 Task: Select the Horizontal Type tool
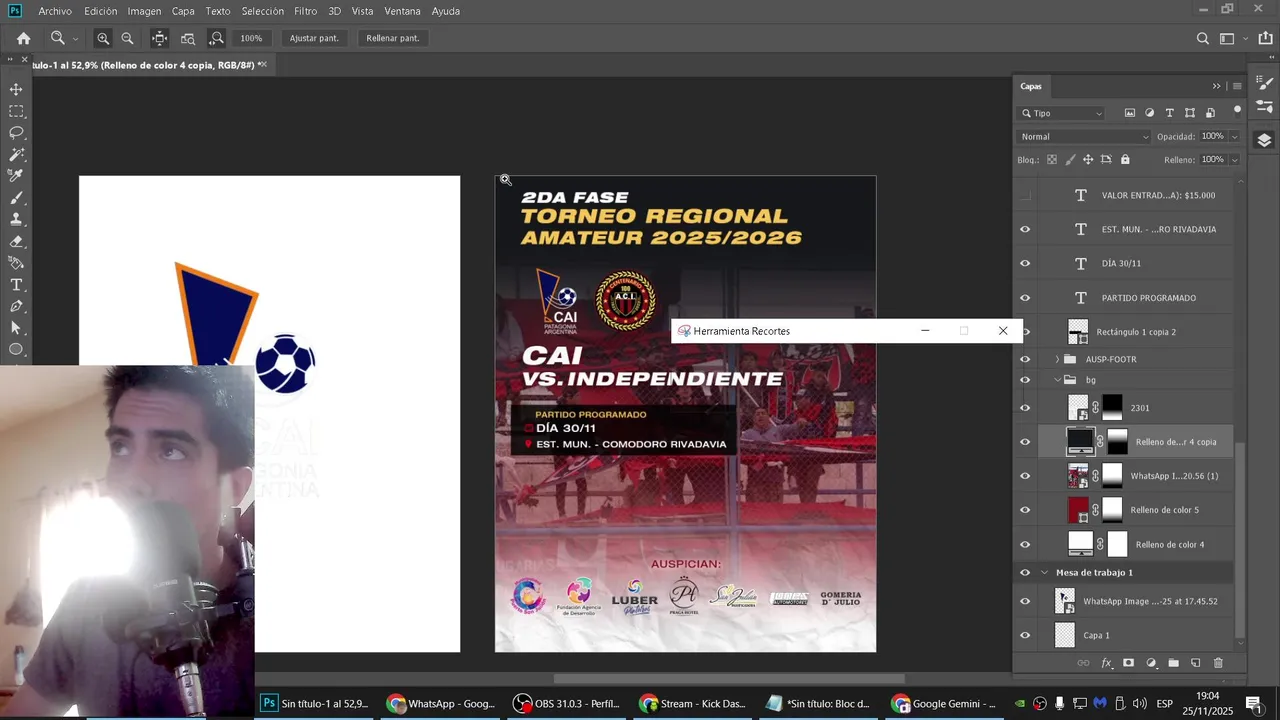pyautogui.click(x=16, y=285)
